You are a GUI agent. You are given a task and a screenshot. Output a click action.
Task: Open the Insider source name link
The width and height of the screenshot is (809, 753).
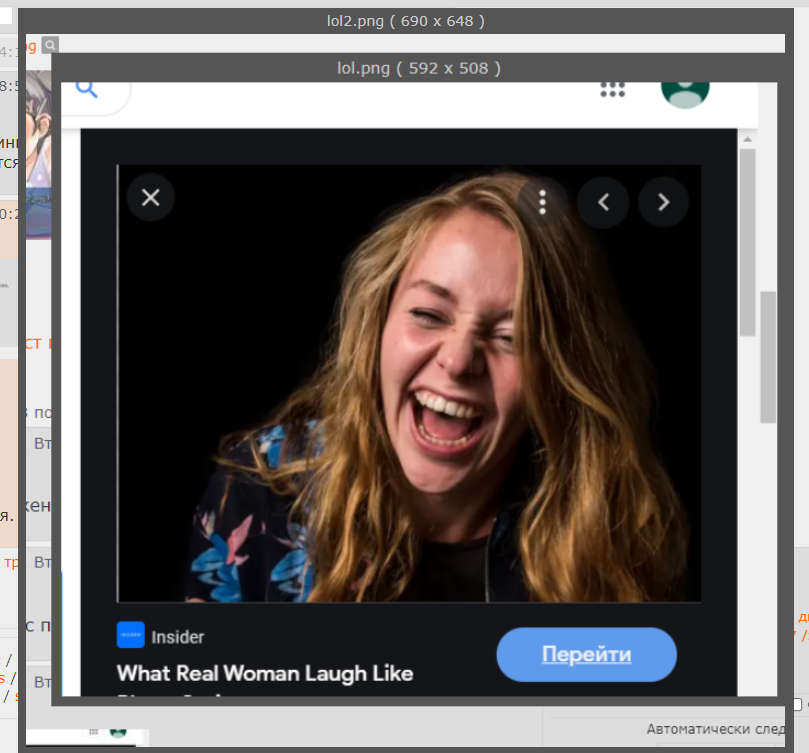[178, 637]
